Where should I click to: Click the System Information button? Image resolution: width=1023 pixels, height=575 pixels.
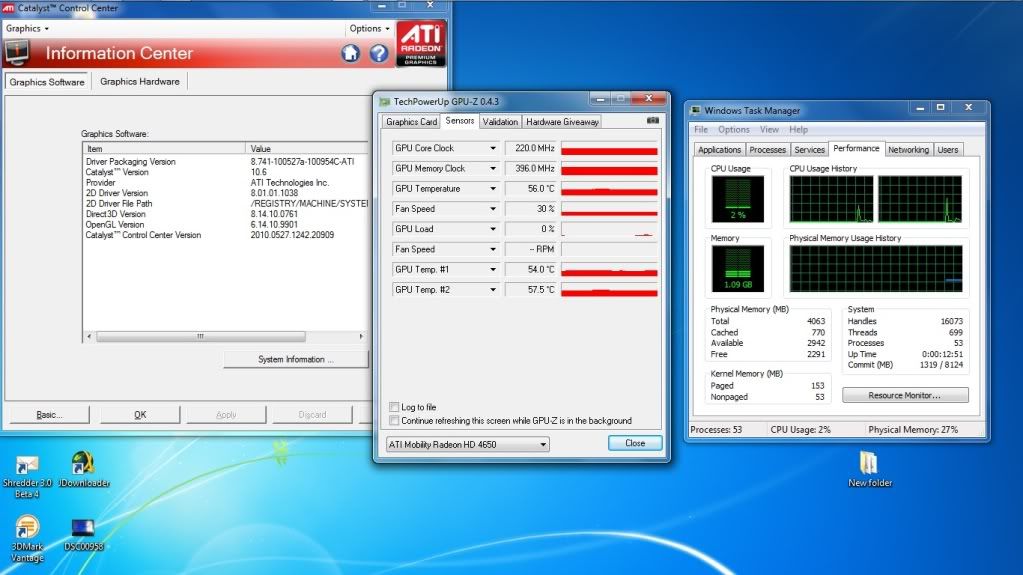click(x=296, y=359)
